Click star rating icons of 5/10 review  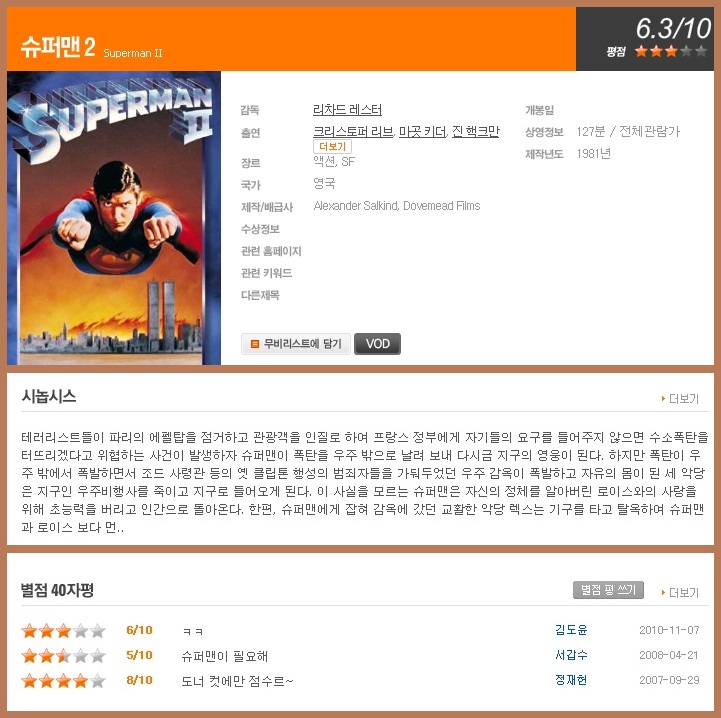pos(63,655)
